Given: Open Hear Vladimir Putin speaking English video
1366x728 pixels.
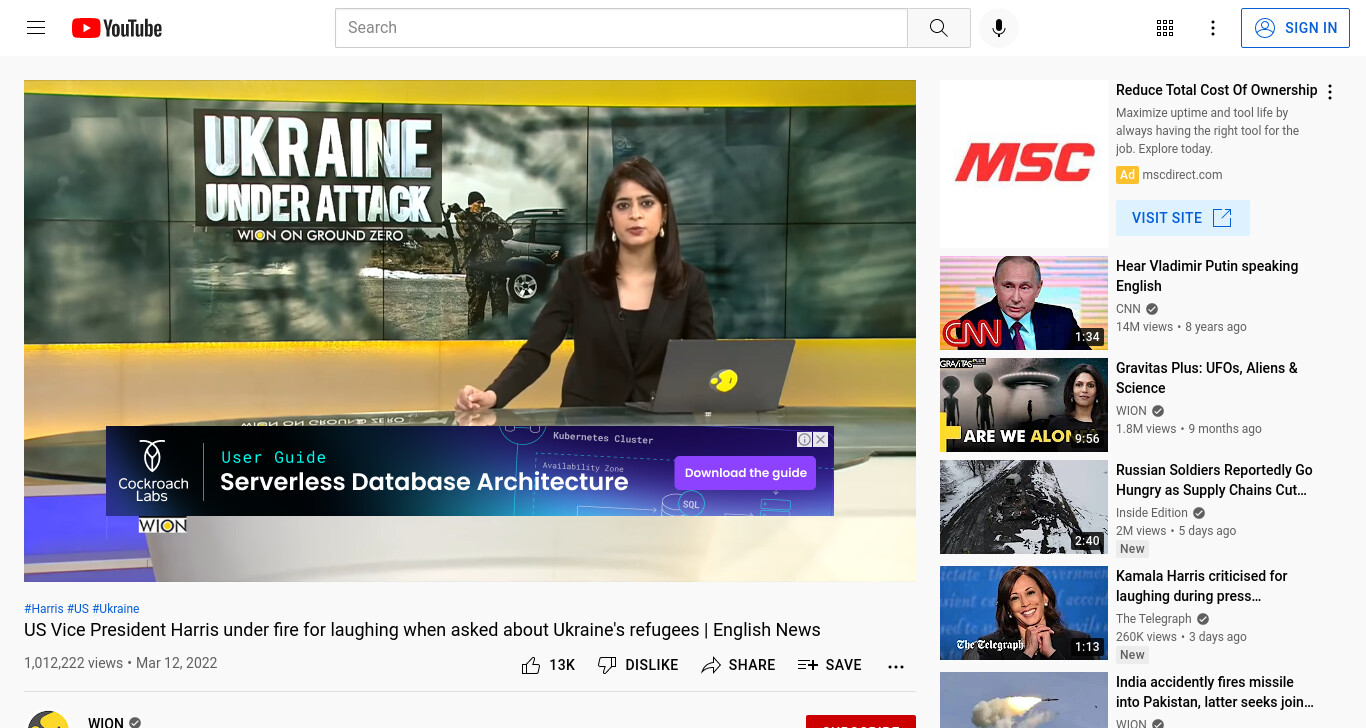Looking at the screenshot, I should click(x=1207, y=276).
